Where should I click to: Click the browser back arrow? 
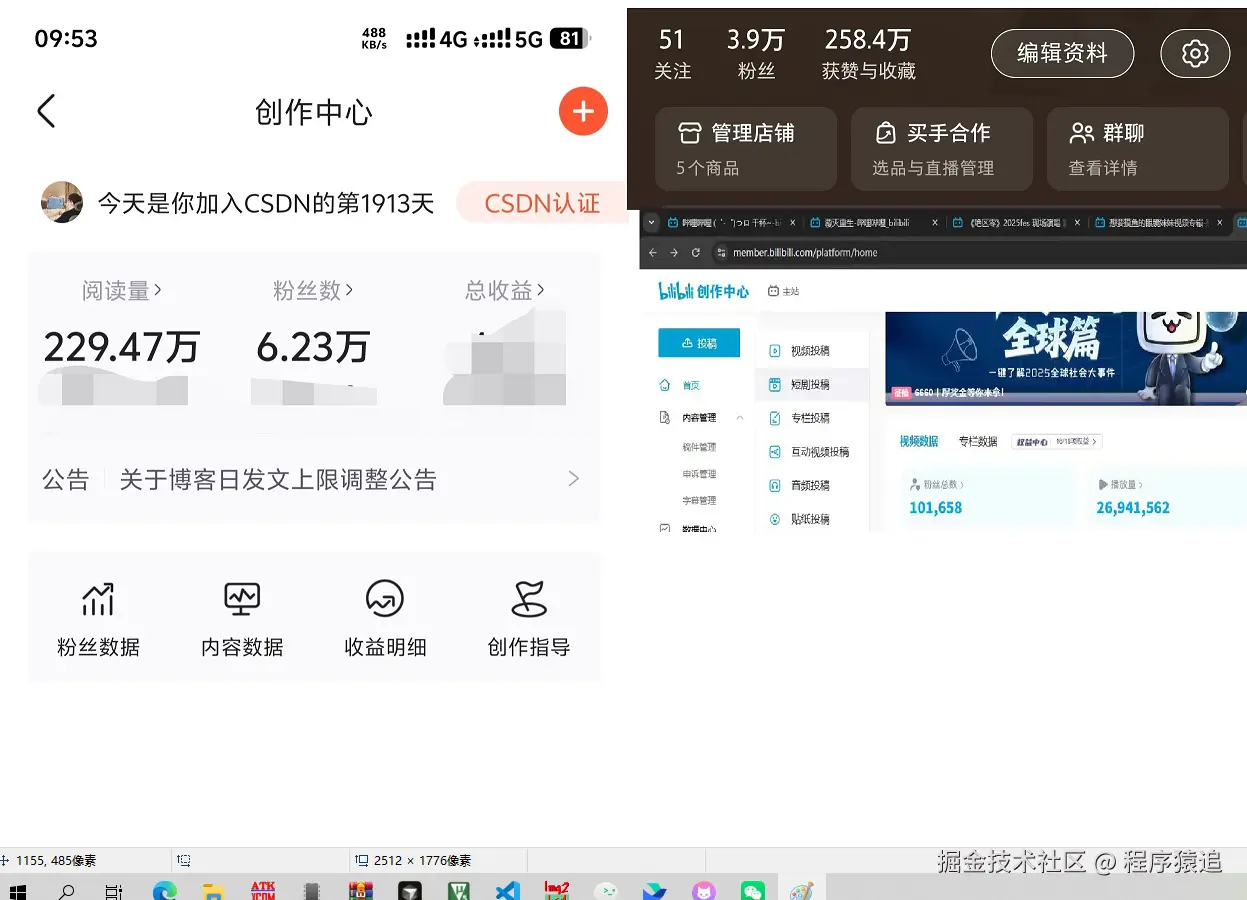652,252
